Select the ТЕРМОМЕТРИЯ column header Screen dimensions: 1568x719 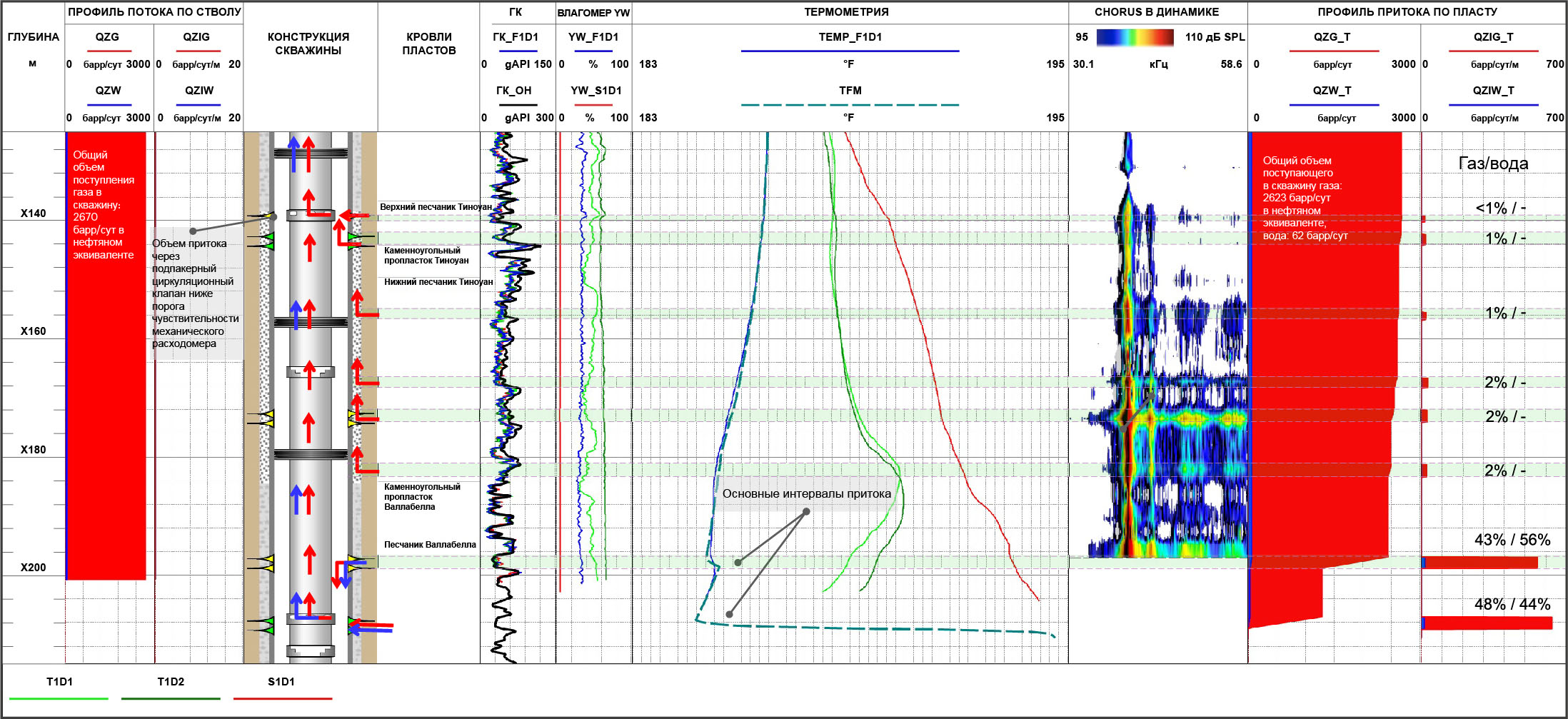[x=846, y=12]
